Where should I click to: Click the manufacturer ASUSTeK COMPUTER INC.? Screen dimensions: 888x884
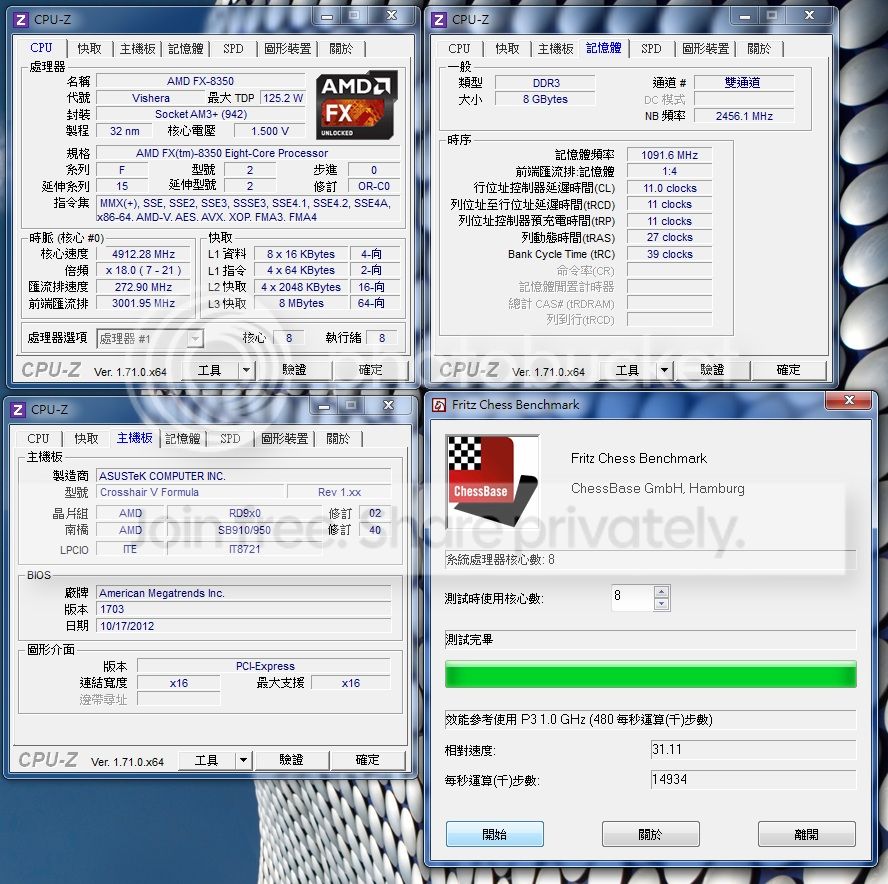click(x=244, y=476)
